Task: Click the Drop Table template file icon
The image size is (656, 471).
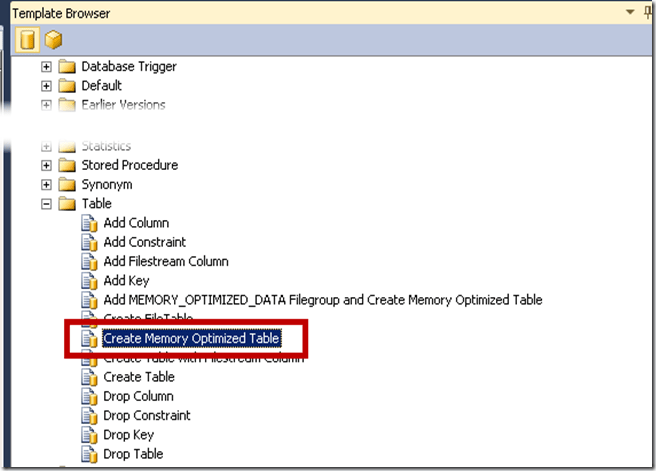Action: (90, 454)
